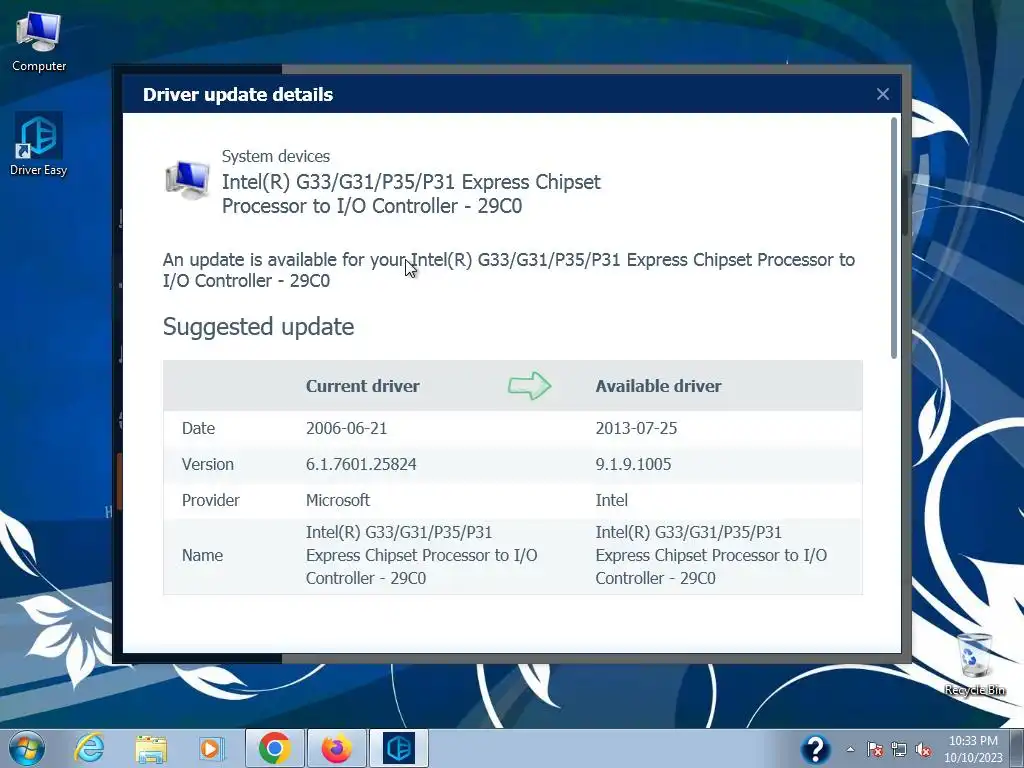The height and width of the screenshot is (768, 1024).
Task: Click the dialog's vertical scrollbar thumb
Action: coord(893,238)
